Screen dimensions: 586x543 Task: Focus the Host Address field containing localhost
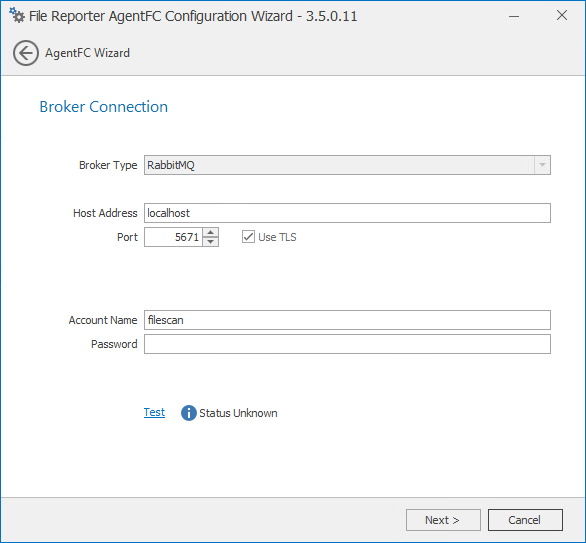pyautogui.click(x=347, y=213)
